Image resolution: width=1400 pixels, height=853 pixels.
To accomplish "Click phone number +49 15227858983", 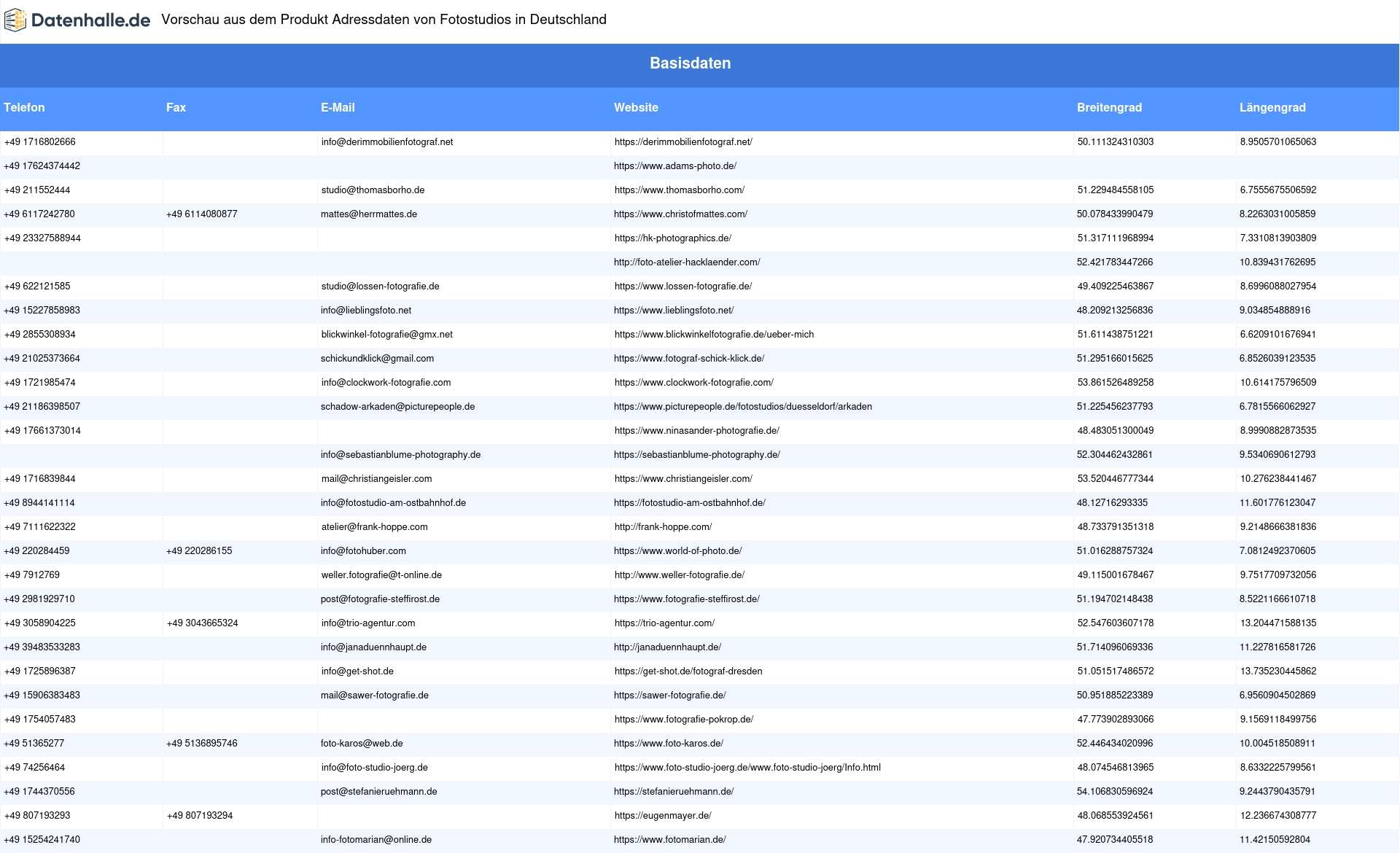I will 42,311.
